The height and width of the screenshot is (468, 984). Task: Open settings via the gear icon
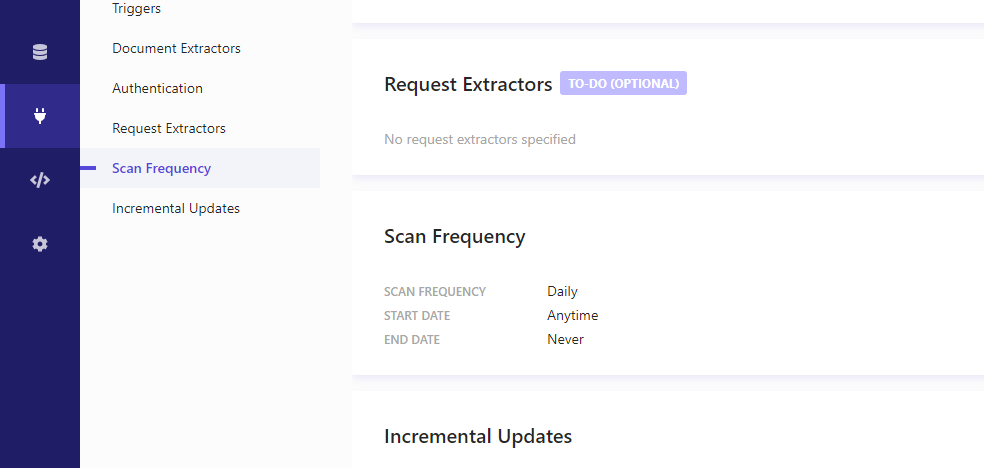coord(40,244)
